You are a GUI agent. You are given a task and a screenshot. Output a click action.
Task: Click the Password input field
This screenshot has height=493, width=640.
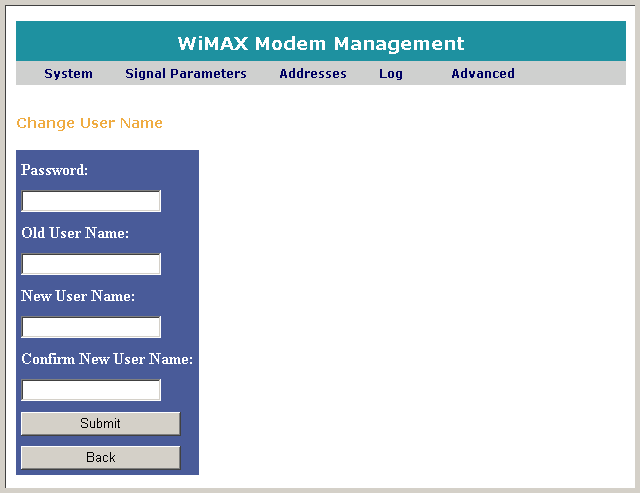click(x=91, y=201)
